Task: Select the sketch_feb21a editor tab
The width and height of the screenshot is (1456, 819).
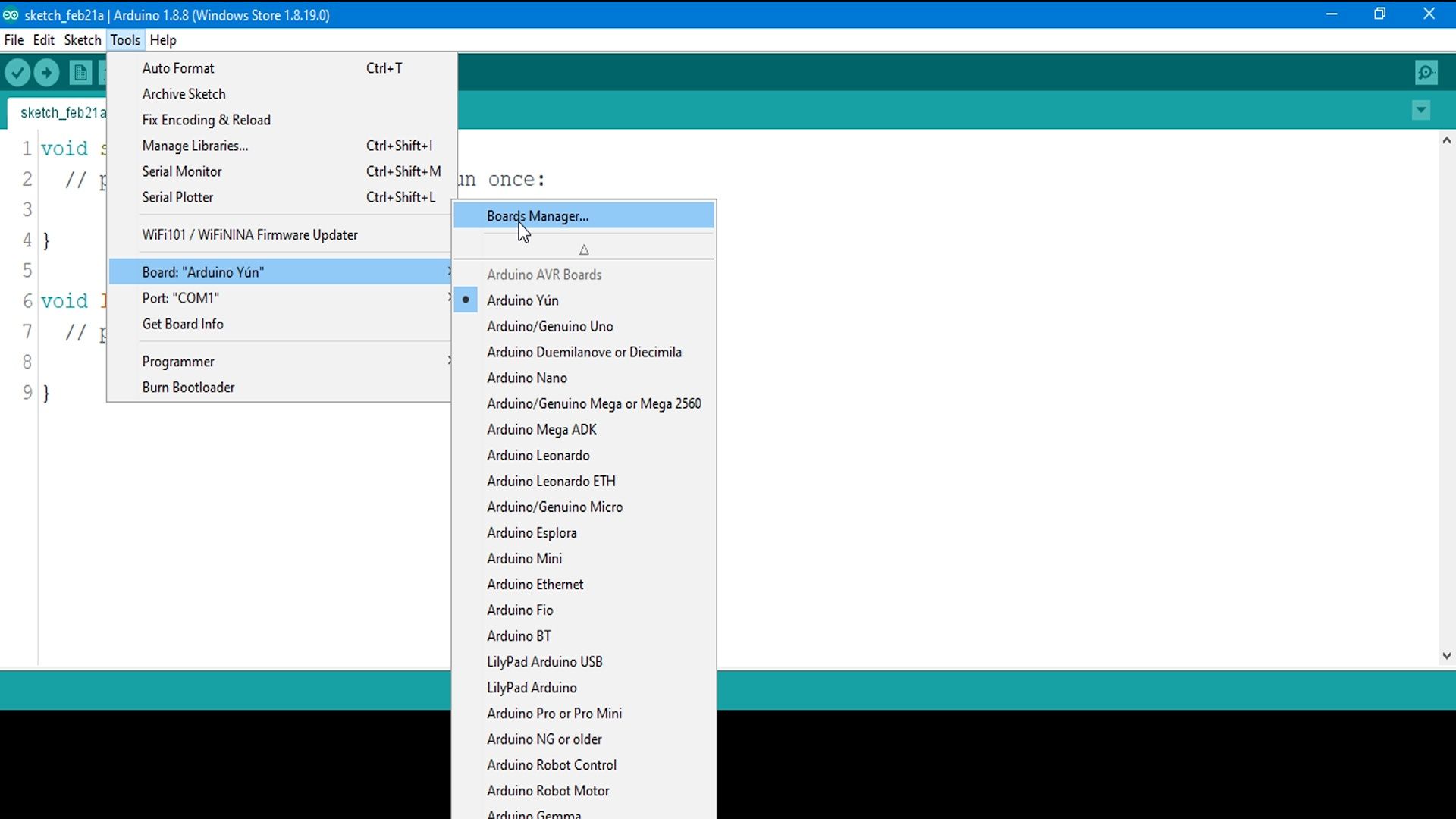Action: point(61,113)
